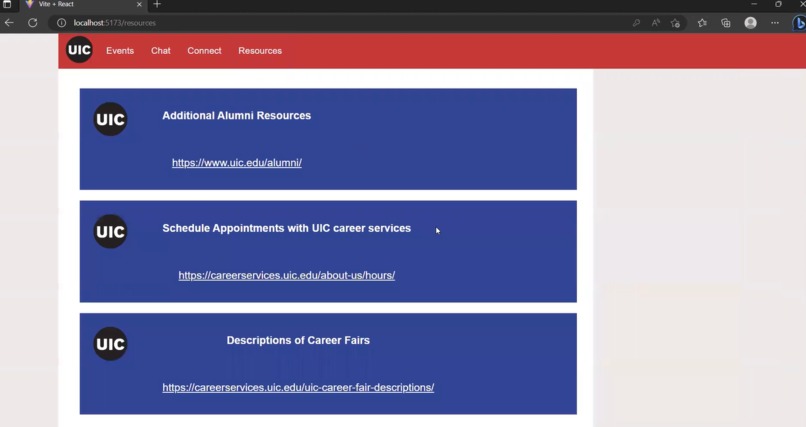Open a new browser tab
The image size is (806, 427).
point(157,4)
